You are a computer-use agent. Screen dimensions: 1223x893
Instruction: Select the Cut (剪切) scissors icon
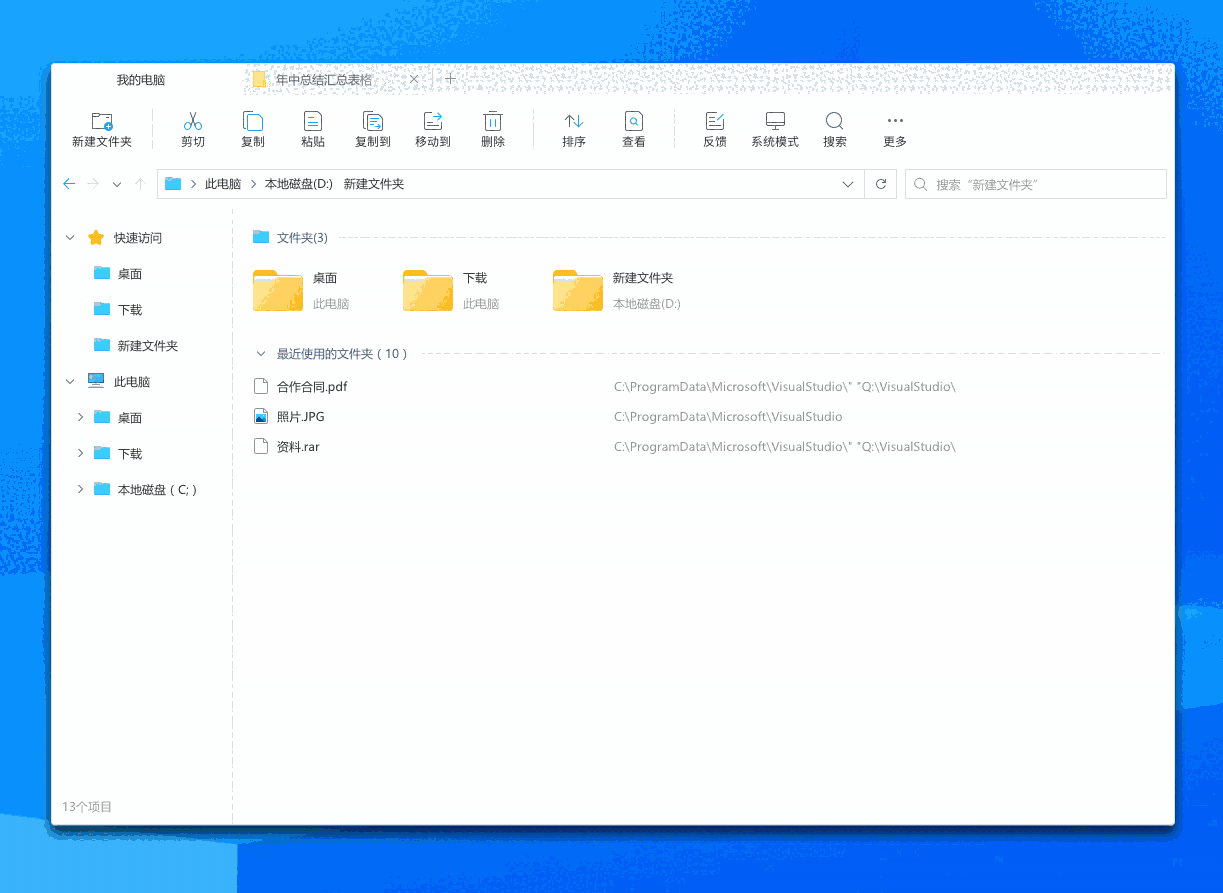(x=193, y=122)
